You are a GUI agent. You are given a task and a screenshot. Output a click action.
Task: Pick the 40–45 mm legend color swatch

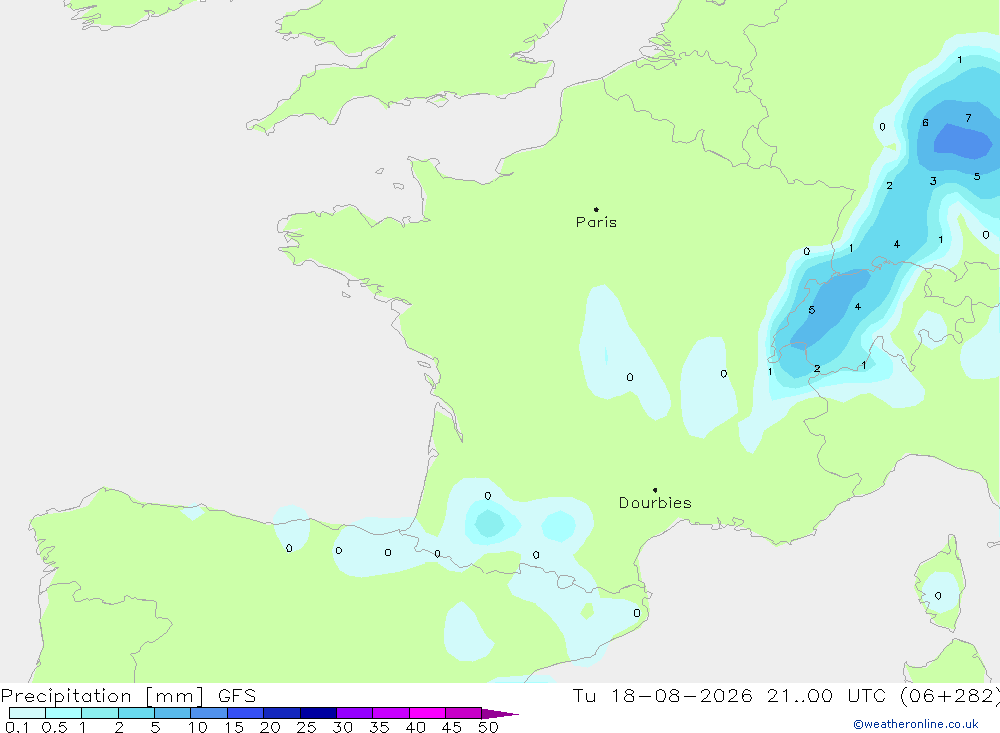coord(427,713)
